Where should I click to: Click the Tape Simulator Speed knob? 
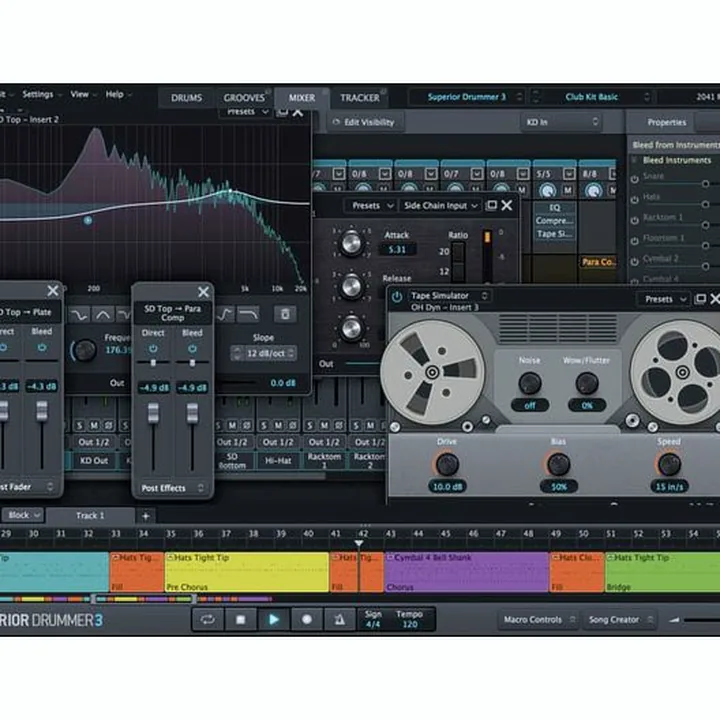pos(669,464)
